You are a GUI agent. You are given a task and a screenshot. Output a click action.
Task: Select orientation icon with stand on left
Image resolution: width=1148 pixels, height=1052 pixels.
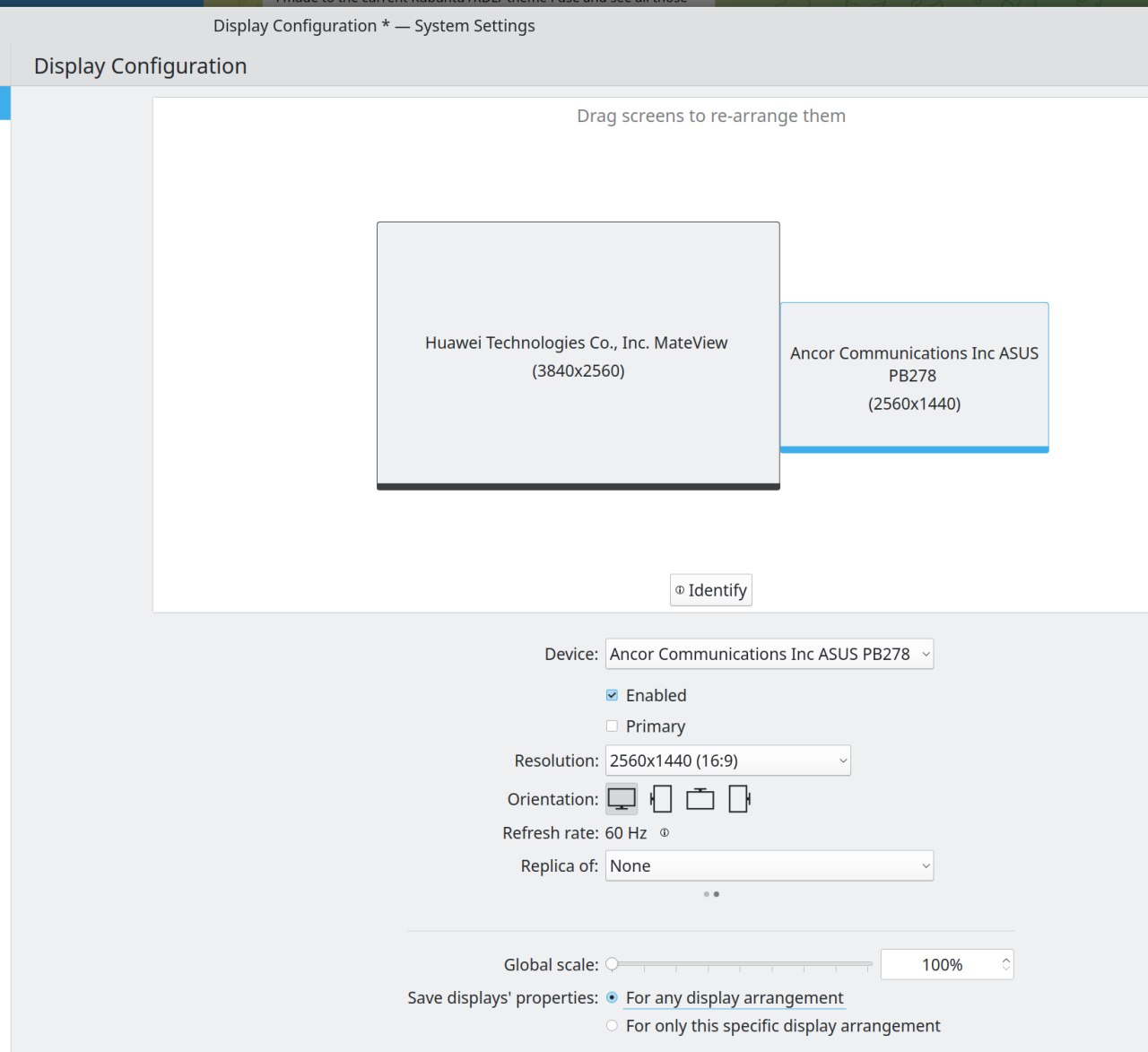[661, 798]
